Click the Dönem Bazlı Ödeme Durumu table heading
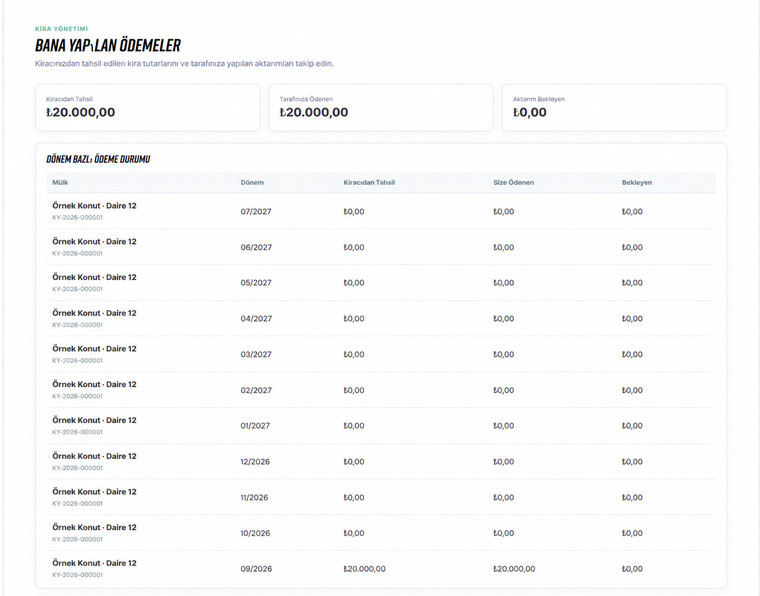Image resolution: width=760 pixels, height=596 pixels. click(x=98, y=159)
